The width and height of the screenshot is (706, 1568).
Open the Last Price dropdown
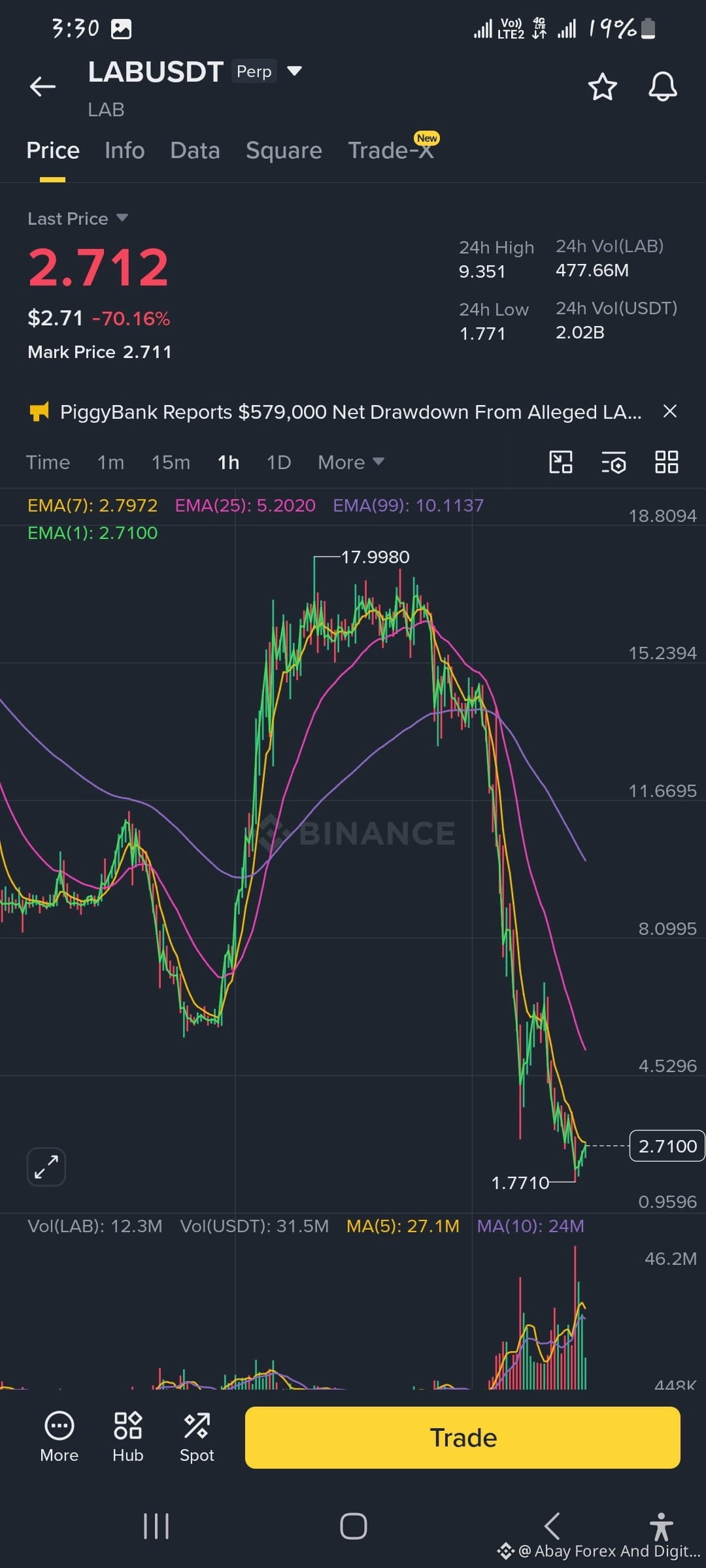point(78,218)
